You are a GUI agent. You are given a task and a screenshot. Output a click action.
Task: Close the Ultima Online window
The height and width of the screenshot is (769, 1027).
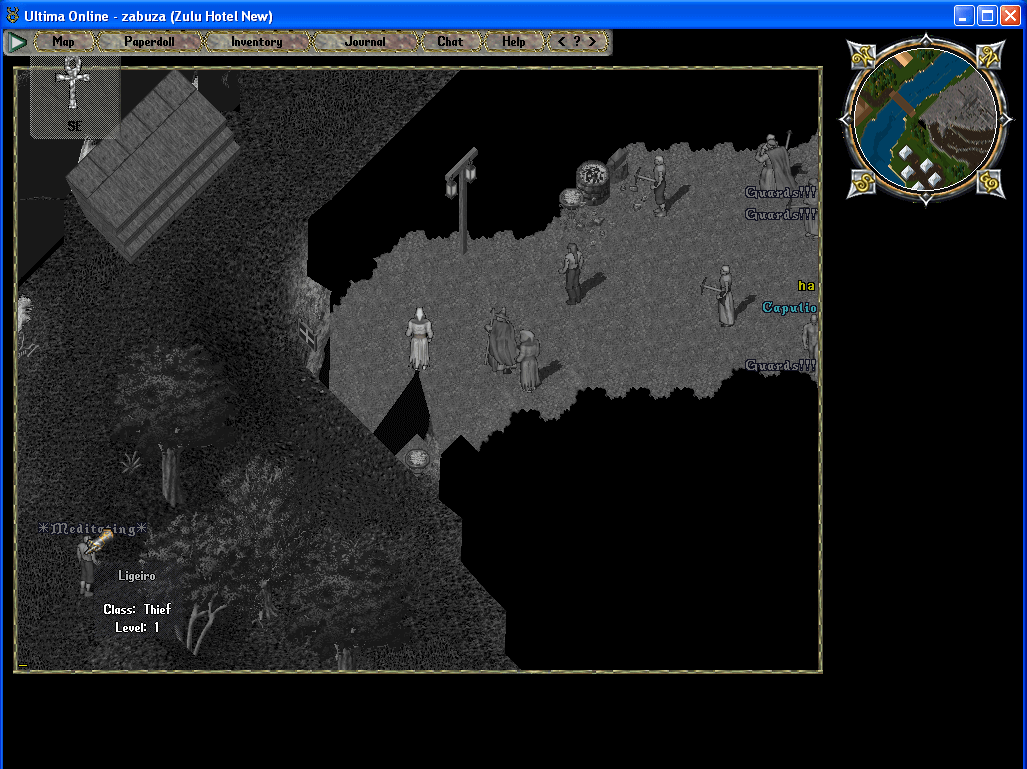pos(1010,16)
